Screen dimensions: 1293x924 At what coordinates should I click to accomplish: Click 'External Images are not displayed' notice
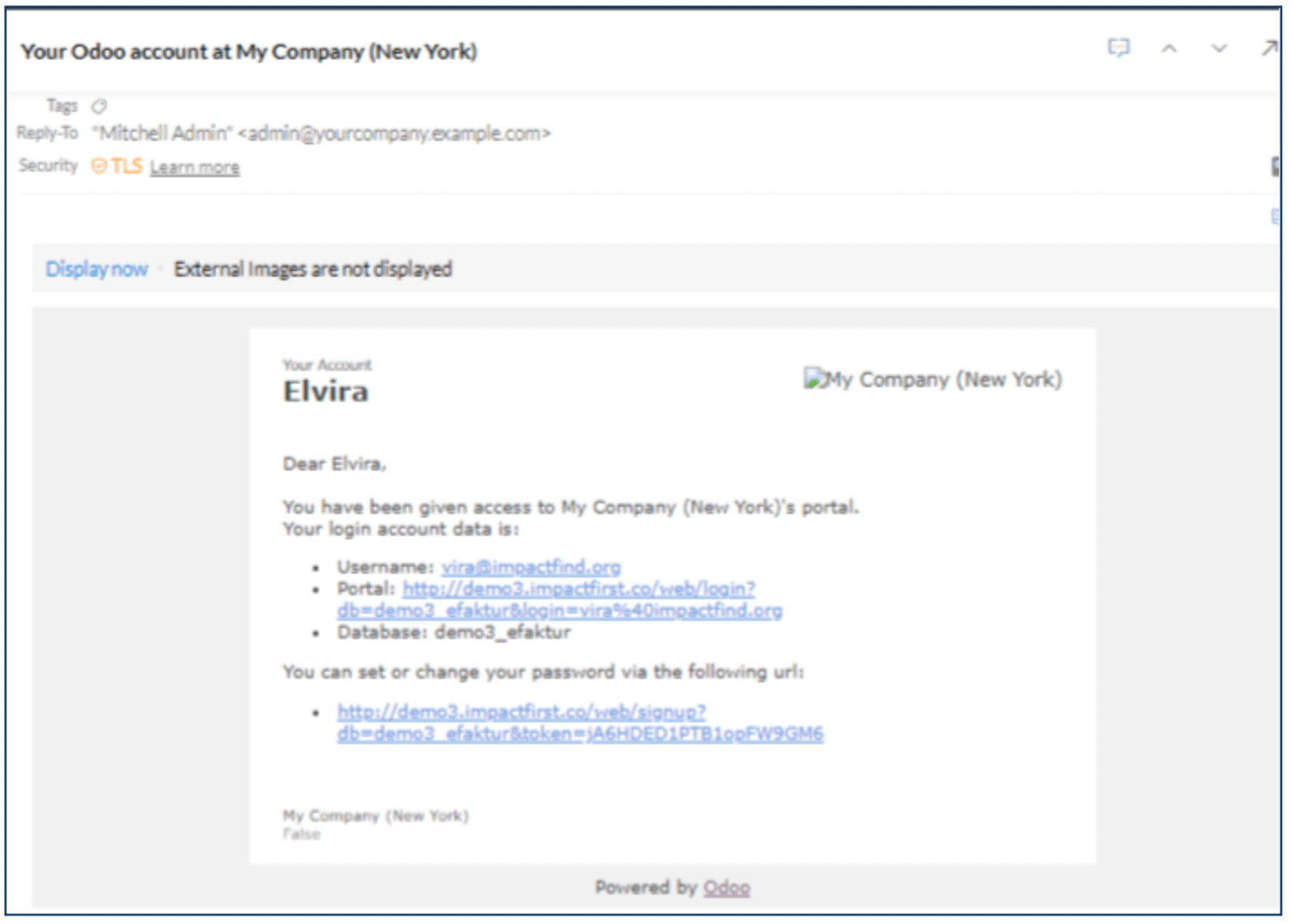pyautogui.click(x=313, y=269)
